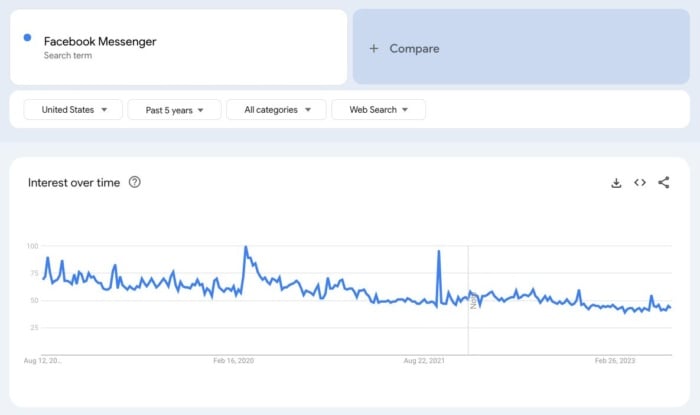Select the Feb 16, 2020 axis label
The width and height of the screenshot is (700, 415).
pos(233,361)
